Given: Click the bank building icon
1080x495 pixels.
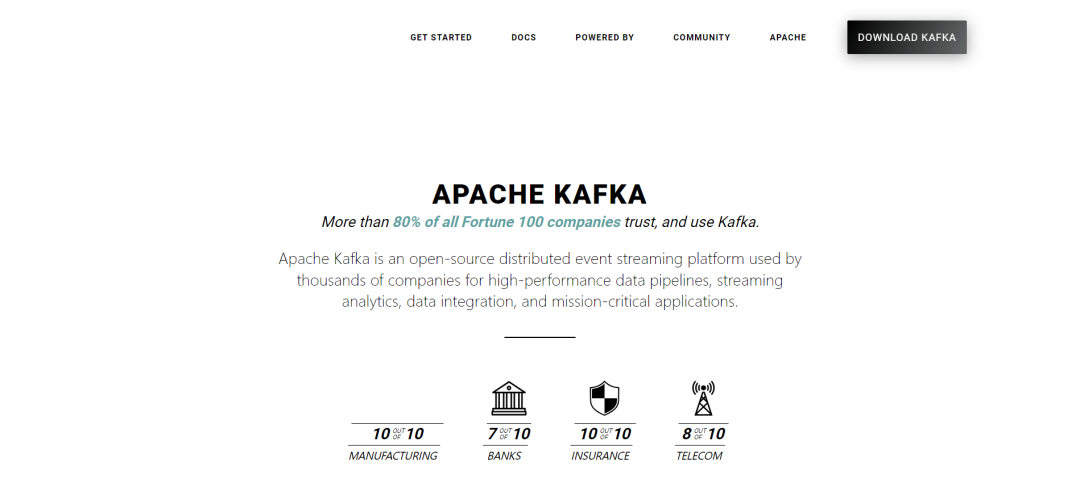Looking at the screenshot, I should point(509,398).
